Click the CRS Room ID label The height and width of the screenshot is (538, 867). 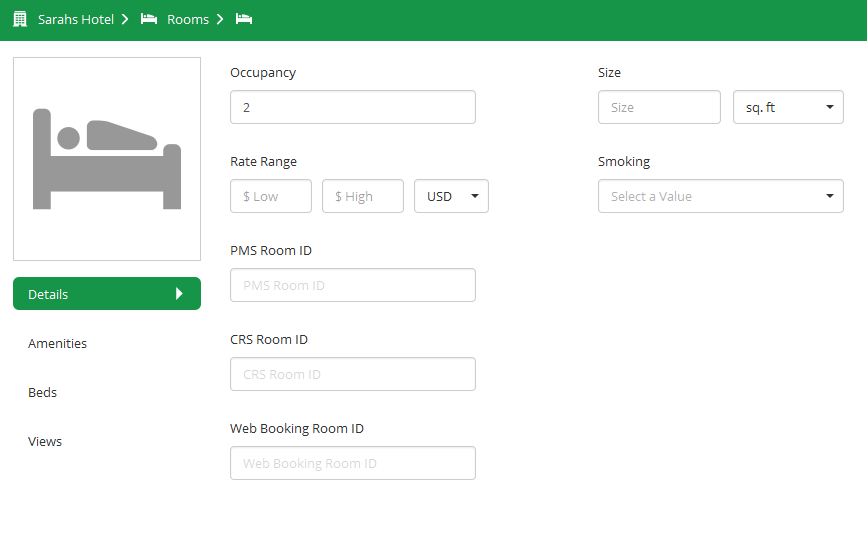269,339
